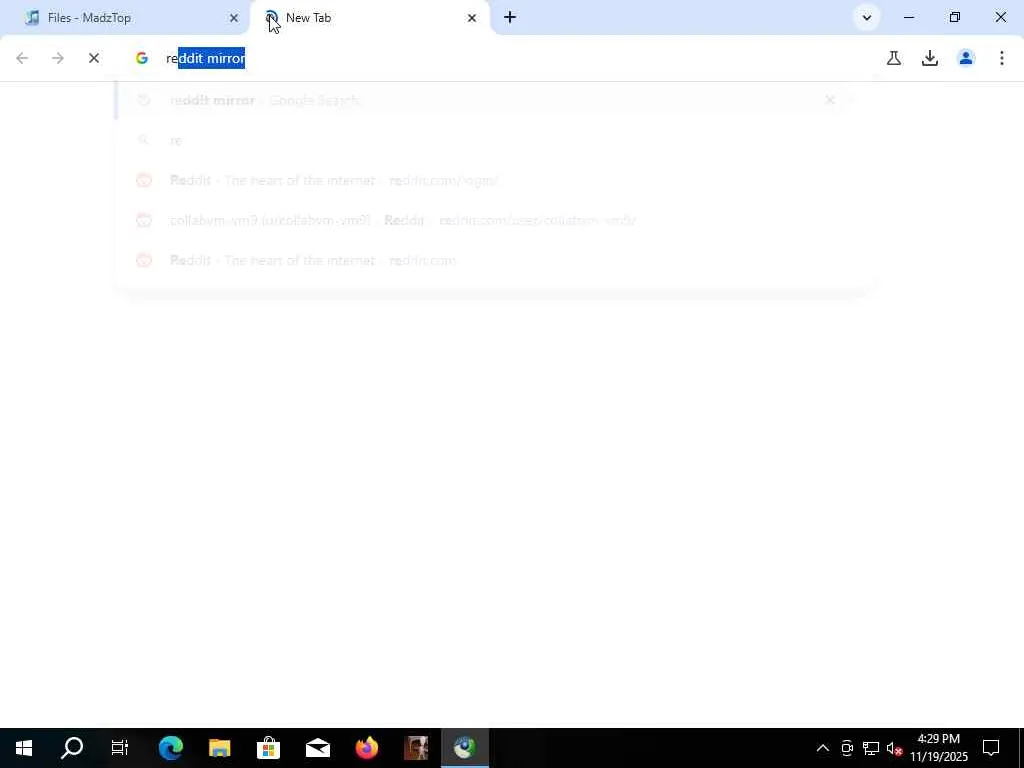This screenshot has height=768, width=1024.
Task: Open Microsoft Store from taskbar
Action: coord(268,748)
